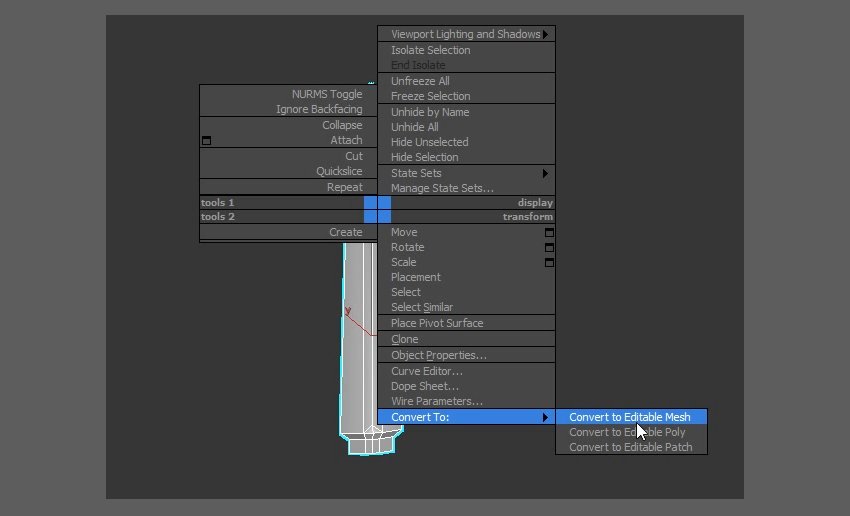The width and height of the screenshot is (850, 516).
Task: Open the Rotate transform settings box
Action: tap(548, 247)
